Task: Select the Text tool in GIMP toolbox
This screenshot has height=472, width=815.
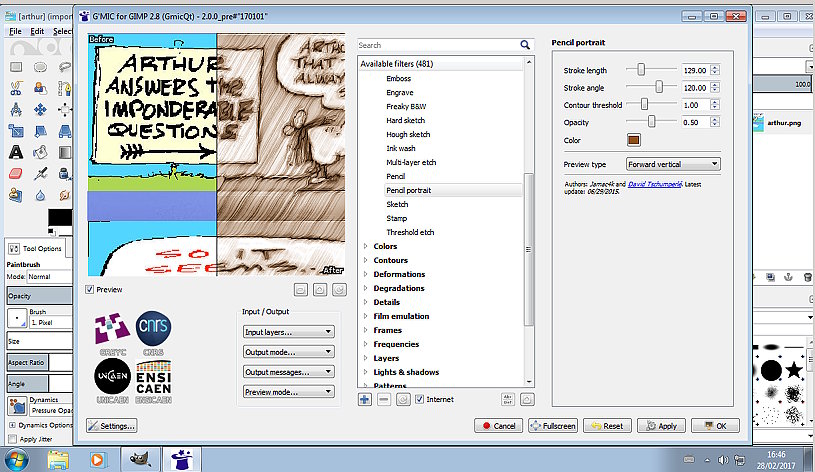Action: (16, 152)
